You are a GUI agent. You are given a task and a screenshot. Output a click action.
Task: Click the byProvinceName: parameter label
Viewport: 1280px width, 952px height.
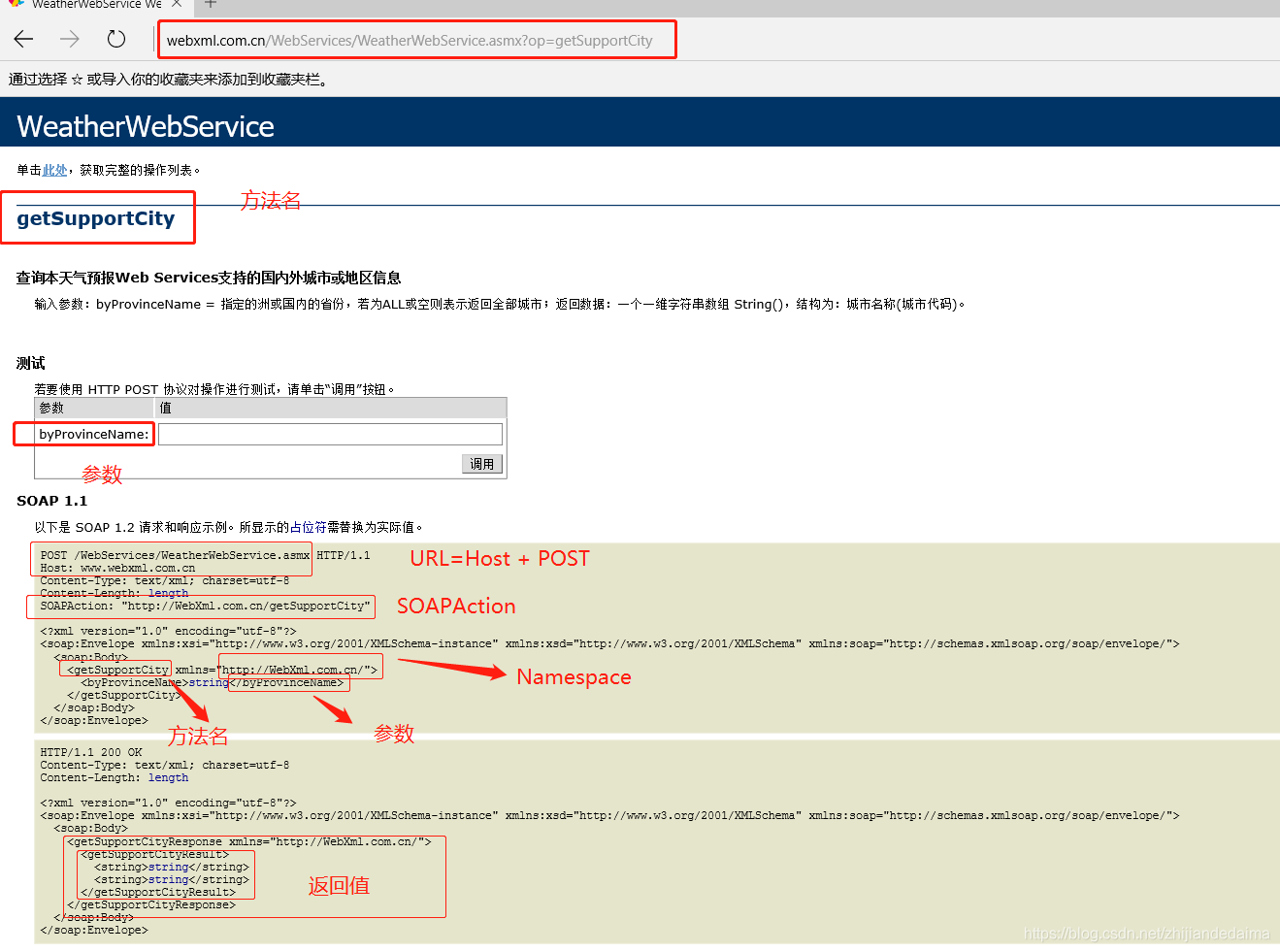tap(94, 434)
